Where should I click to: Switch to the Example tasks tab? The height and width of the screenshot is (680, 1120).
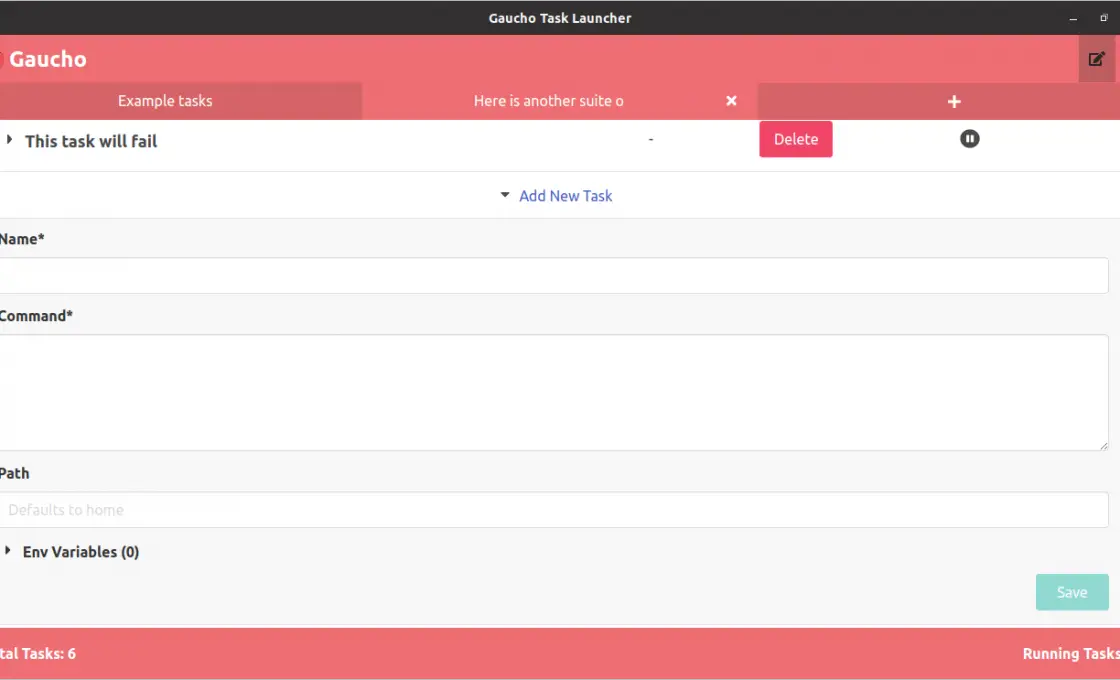coord(165,101)
